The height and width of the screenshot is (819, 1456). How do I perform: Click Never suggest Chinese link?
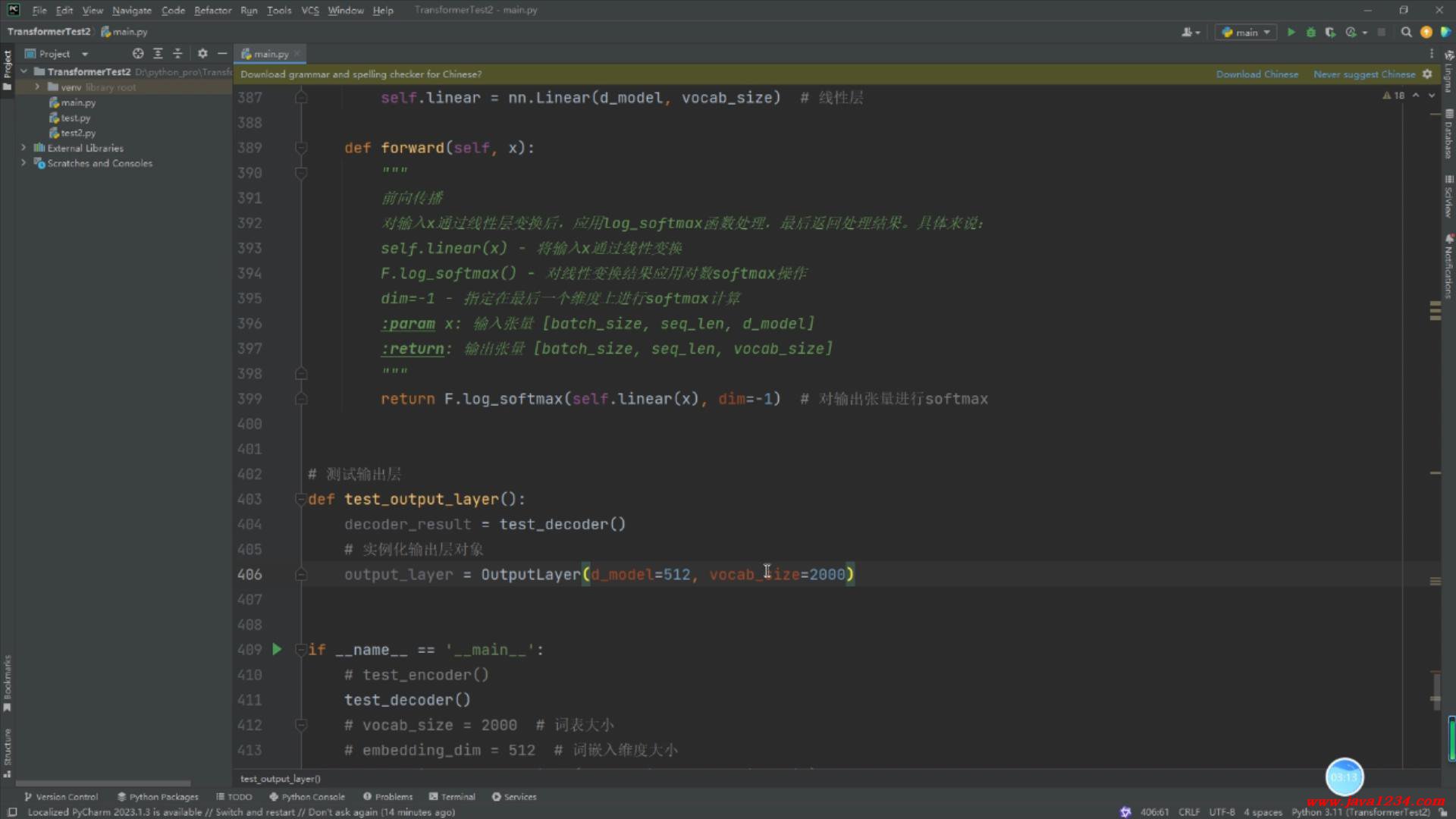1363,74
